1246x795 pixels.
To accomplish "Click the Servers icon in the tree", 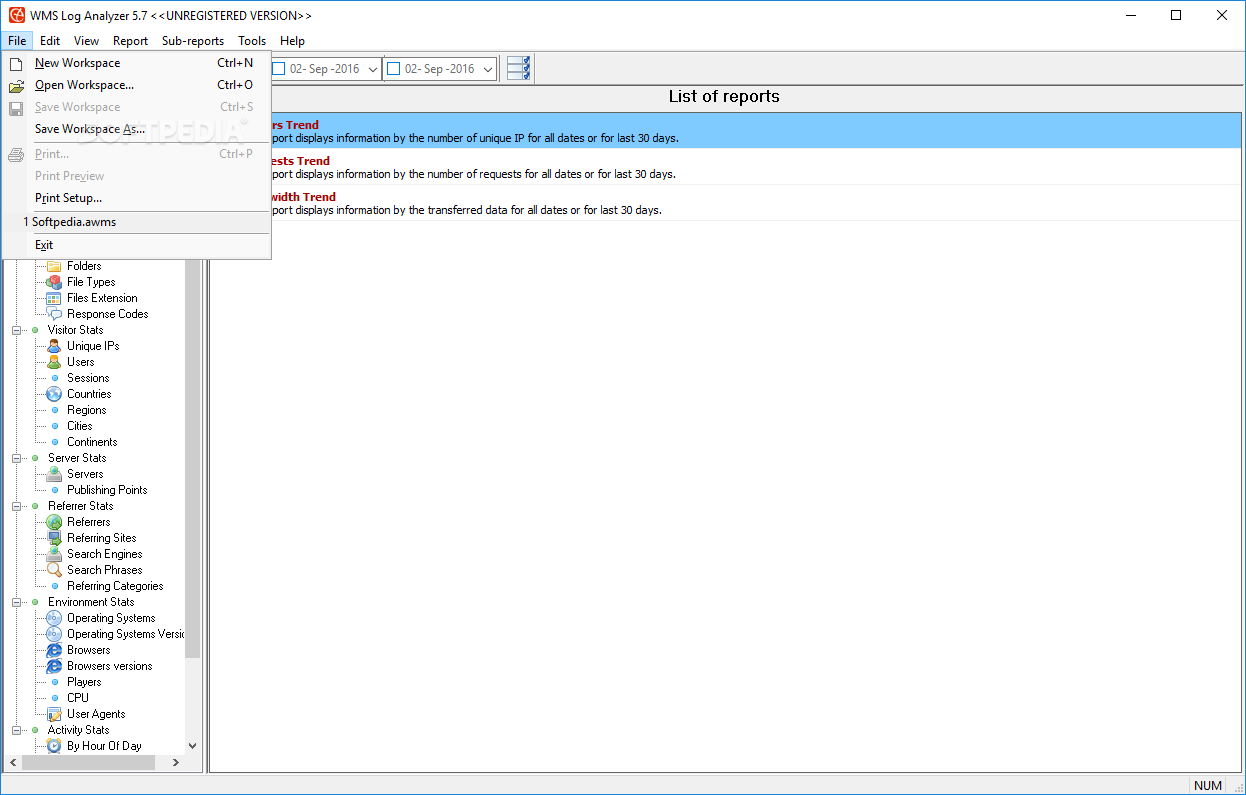I will pos(54,474).
